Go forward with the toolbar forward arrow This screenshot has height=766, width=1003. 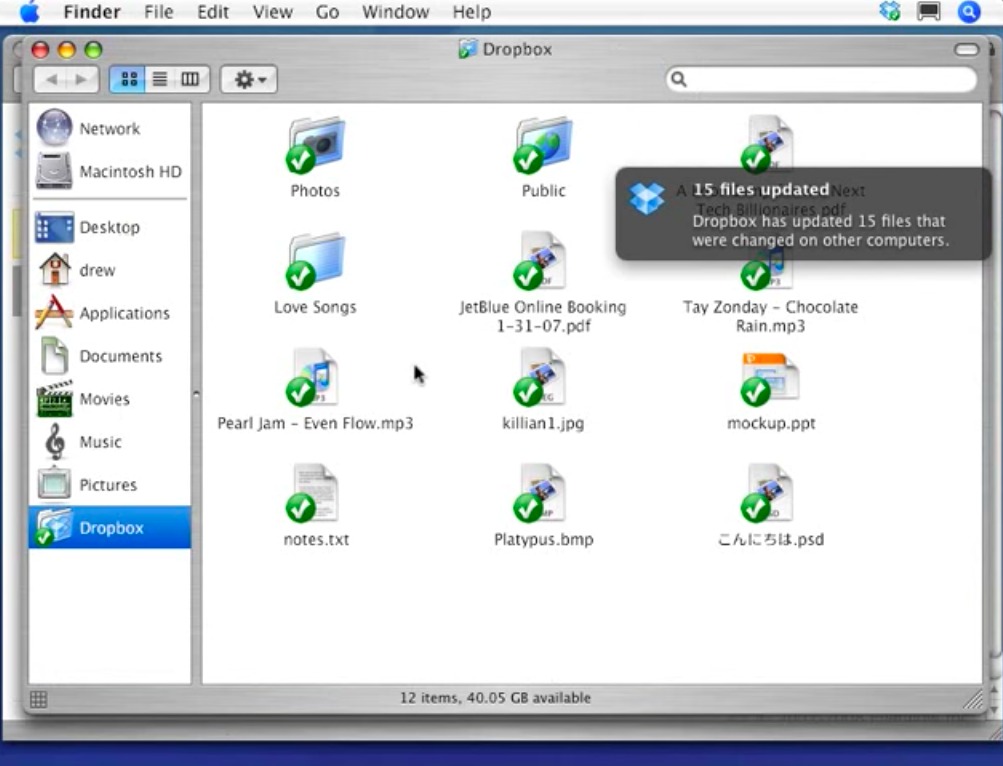(82, 79)
